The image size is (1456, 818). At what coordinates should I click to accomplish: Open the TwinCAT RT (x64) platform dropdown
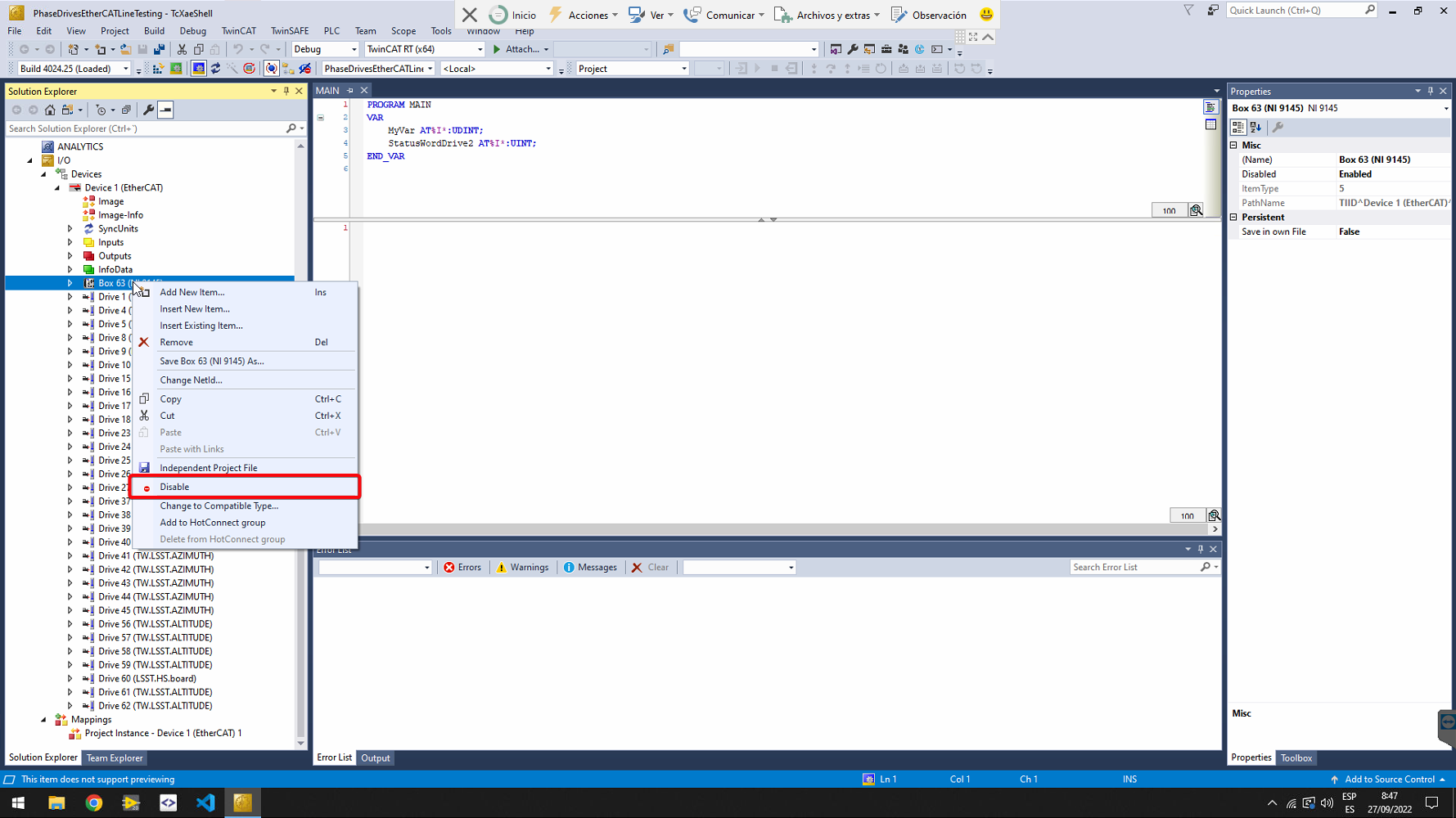tap(425, 49)
